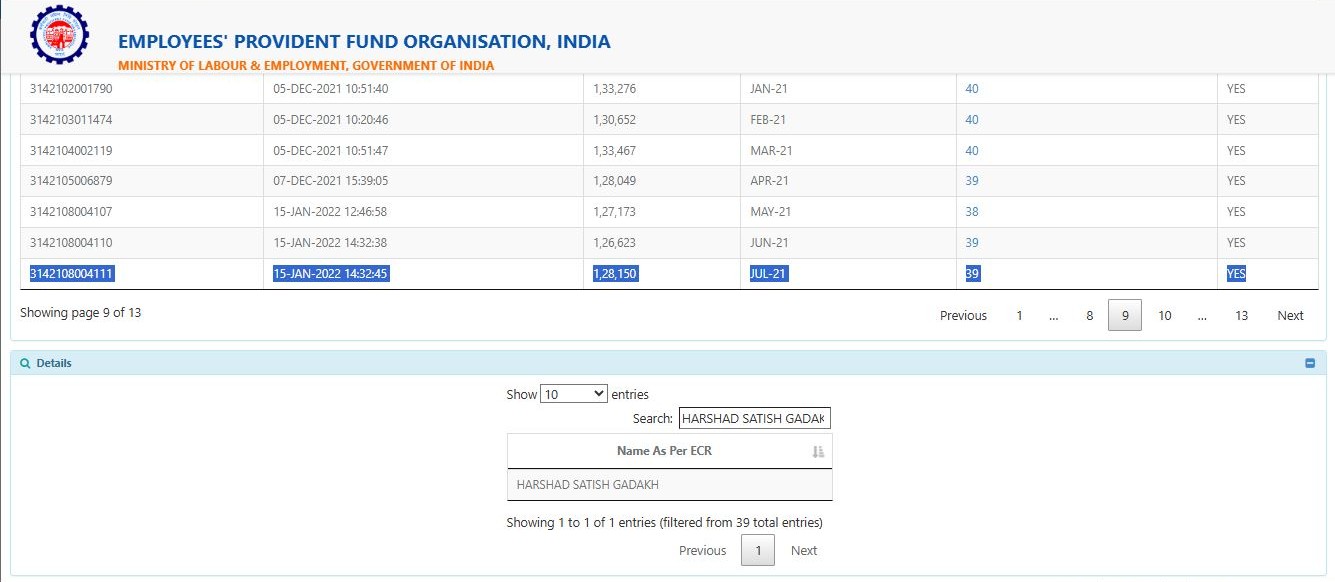This screenshot has width=1335, height=582.
Task: Open member count 39 link for APR-21
Action: point(971,181)
